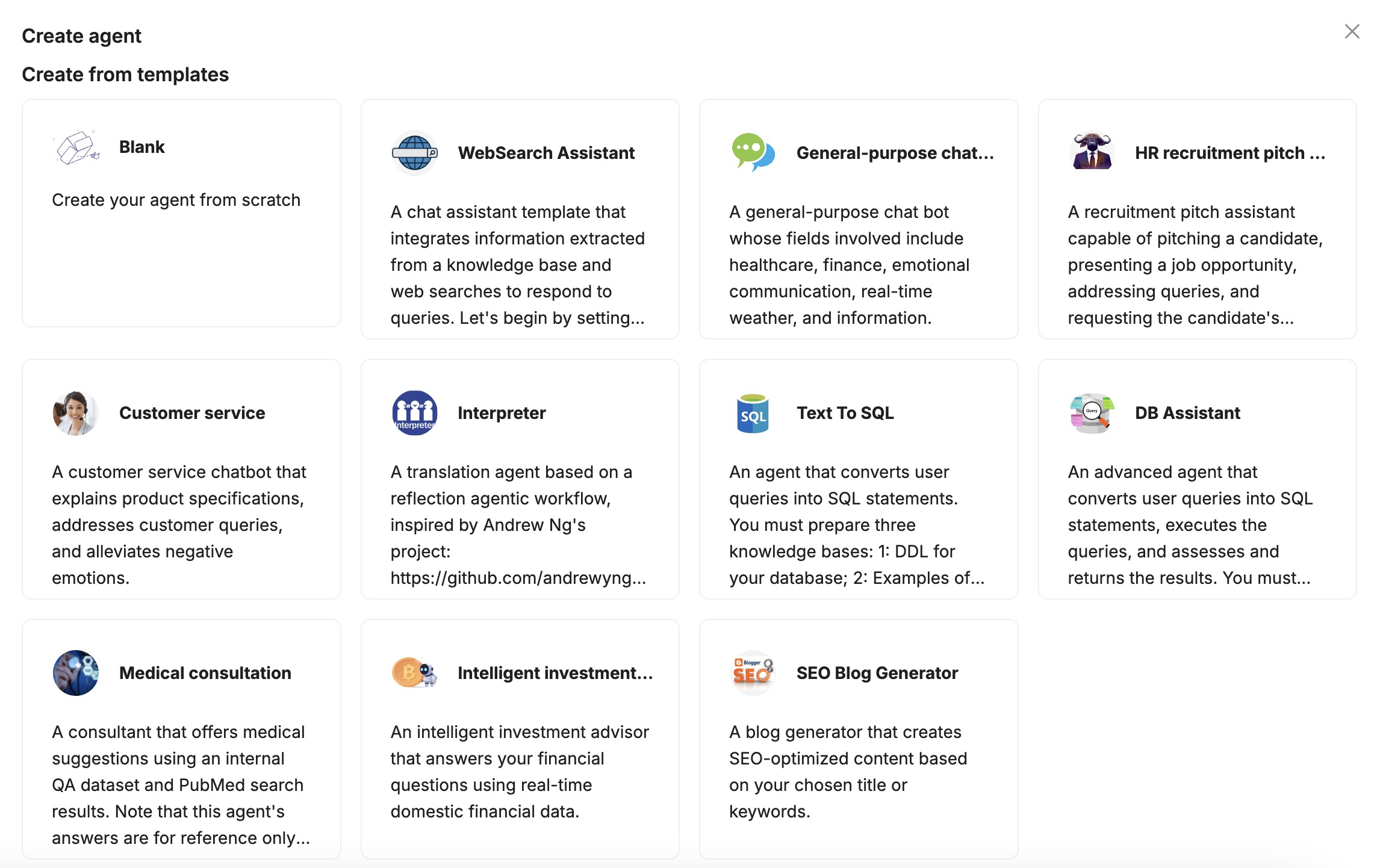Click the blue Interpreter icon
Image resolution: width=1380 pixels, height=868 pixels.
(x=414, y=413)
